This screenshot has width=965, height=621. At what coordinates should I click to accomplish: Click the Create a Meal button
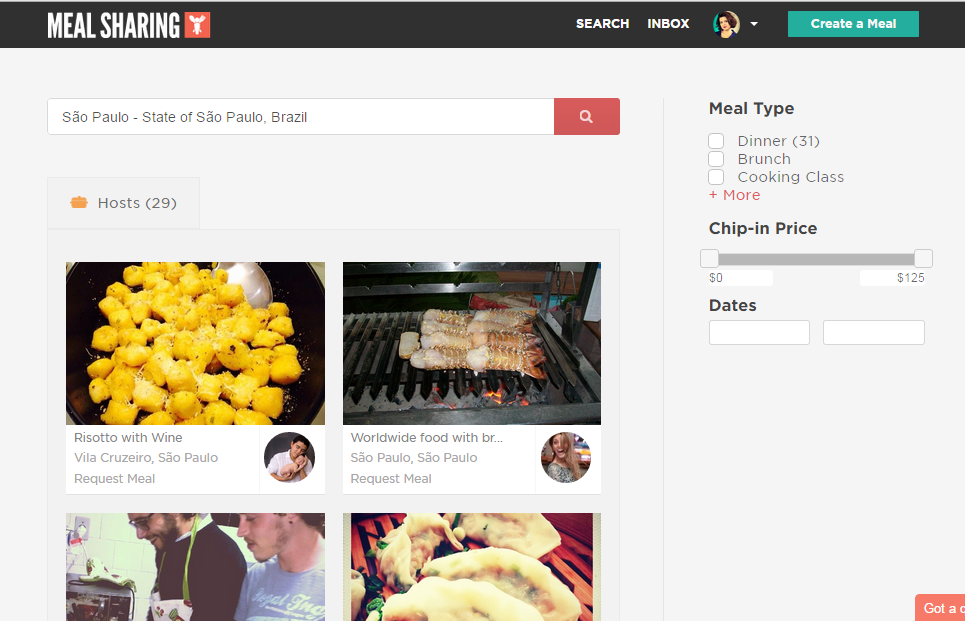(x=853, y=24)
